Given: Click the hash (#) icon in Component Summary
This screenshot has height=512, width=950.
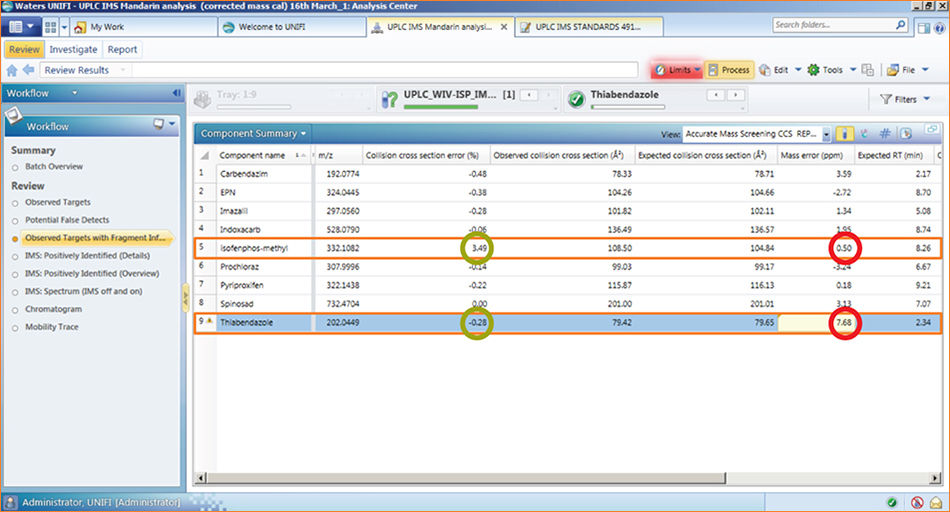Looking at the screenshot, I should 885,134.
